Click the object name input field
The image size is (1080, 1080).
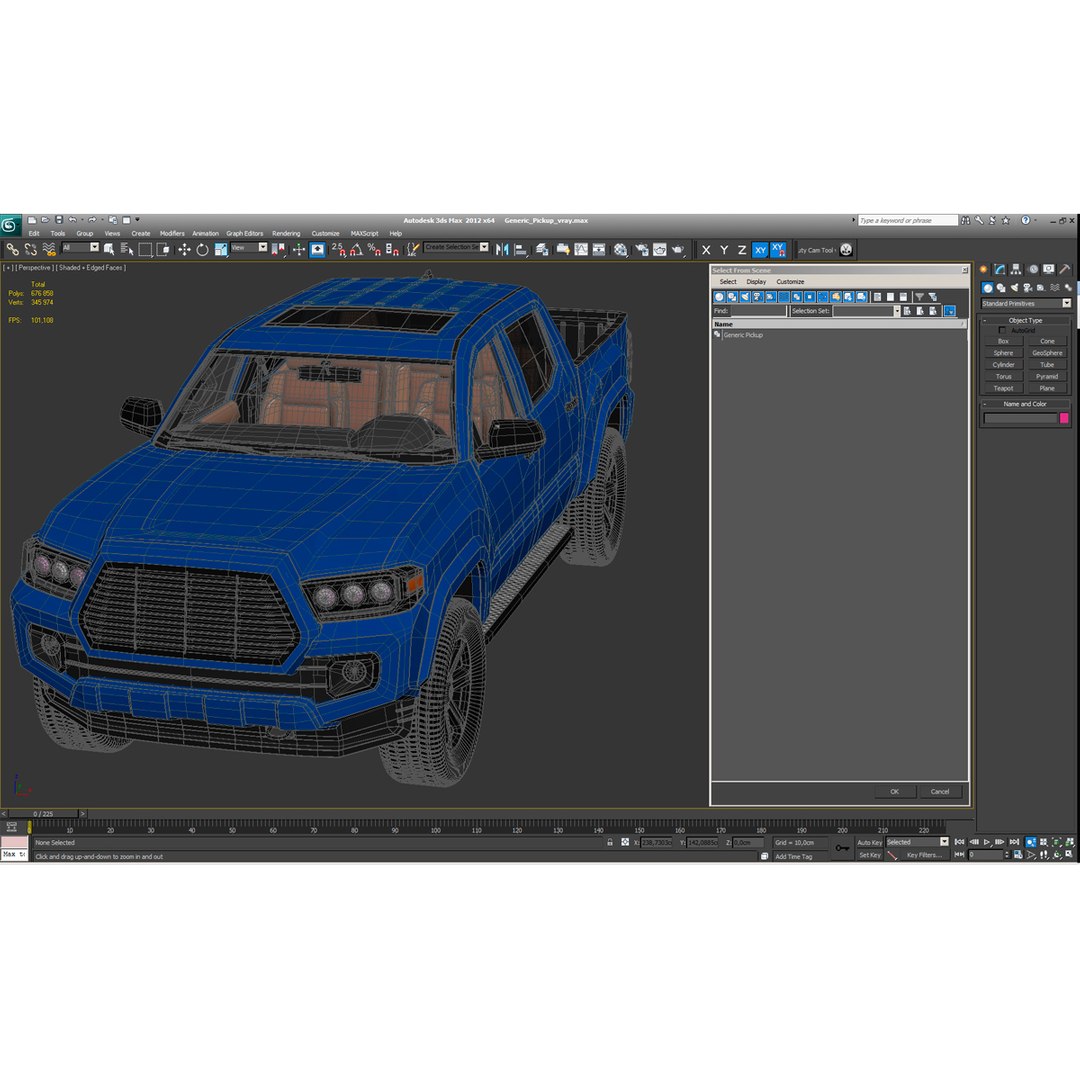[x=1020, y=418]
